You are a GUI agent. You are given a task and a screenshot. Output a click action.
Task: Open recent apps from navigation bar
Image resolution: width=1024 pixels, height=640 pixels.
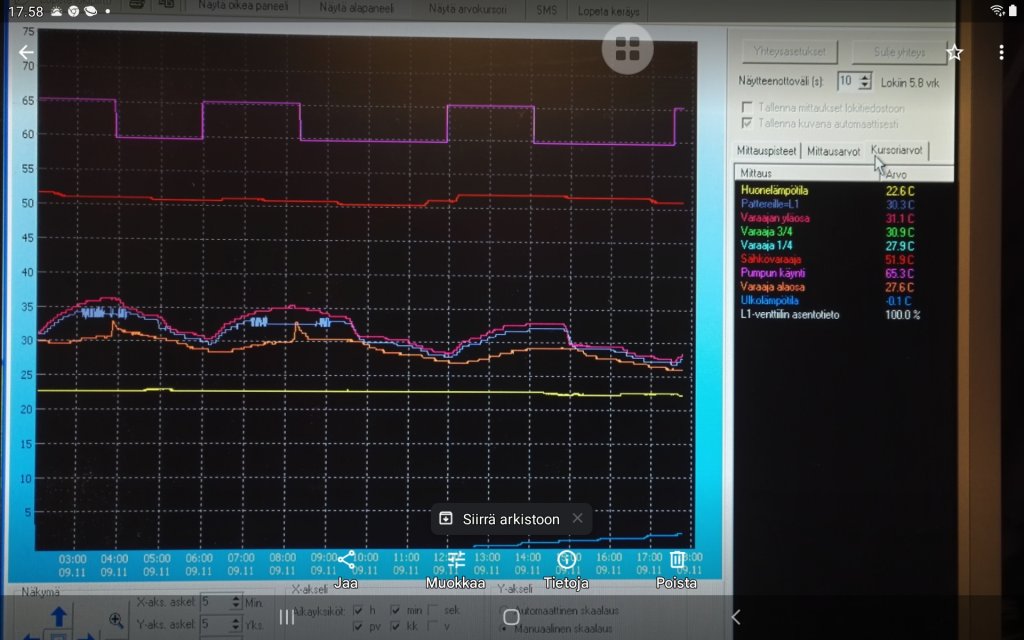coord(287,617)
